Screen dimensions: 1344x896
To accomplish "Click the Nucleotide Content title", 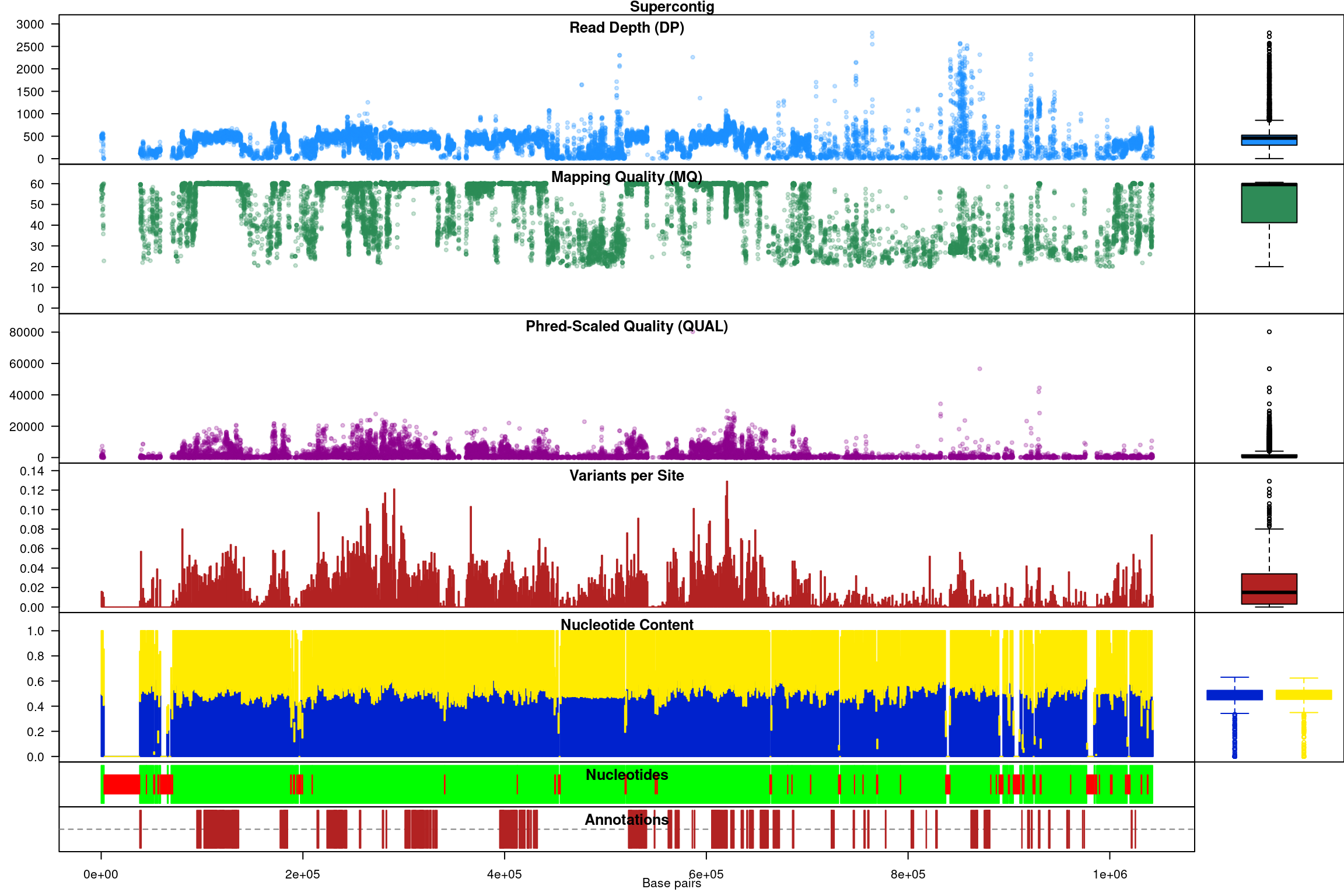I will click(626, 625).
